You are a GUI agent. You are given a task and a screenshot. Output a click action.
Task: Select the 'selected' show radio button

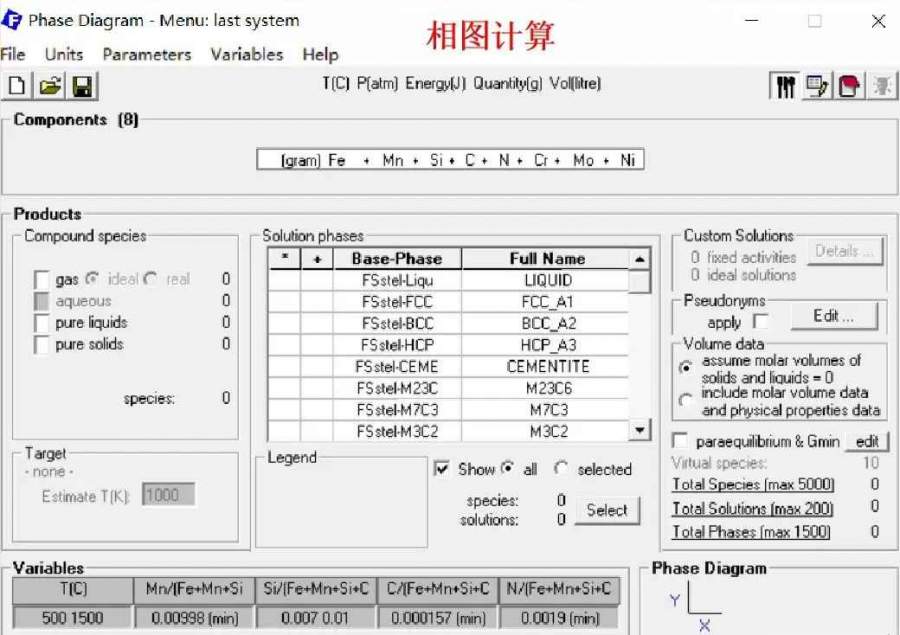coord(561,469)
